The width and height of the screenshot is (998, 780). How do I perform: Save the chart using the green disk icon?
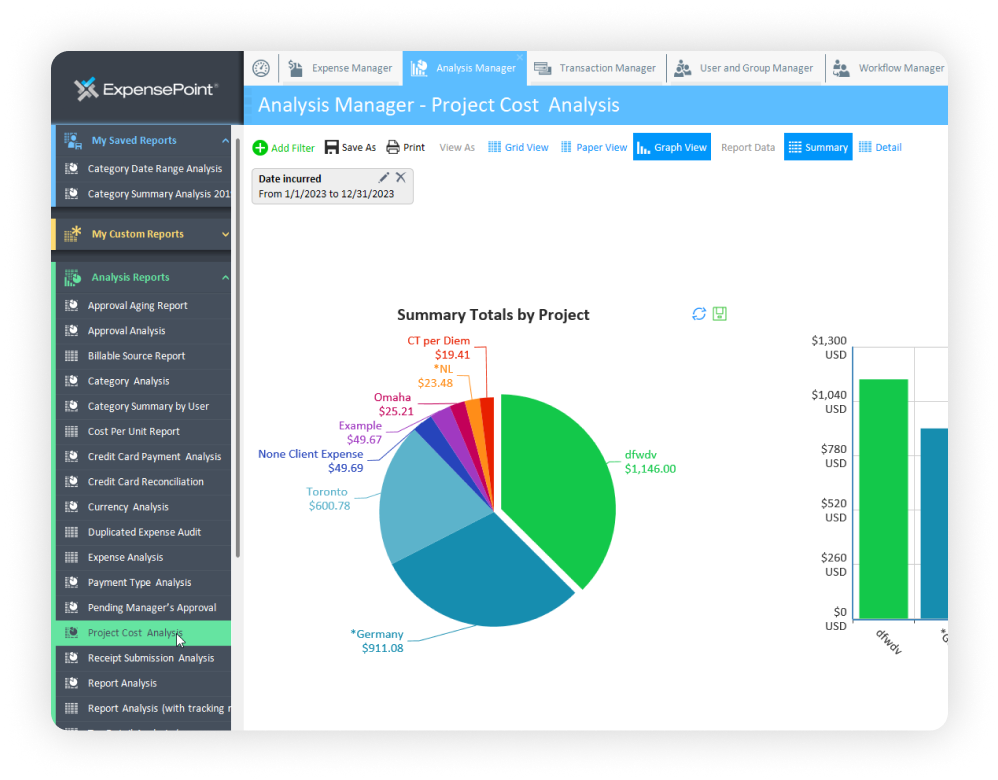pos(719,313)
